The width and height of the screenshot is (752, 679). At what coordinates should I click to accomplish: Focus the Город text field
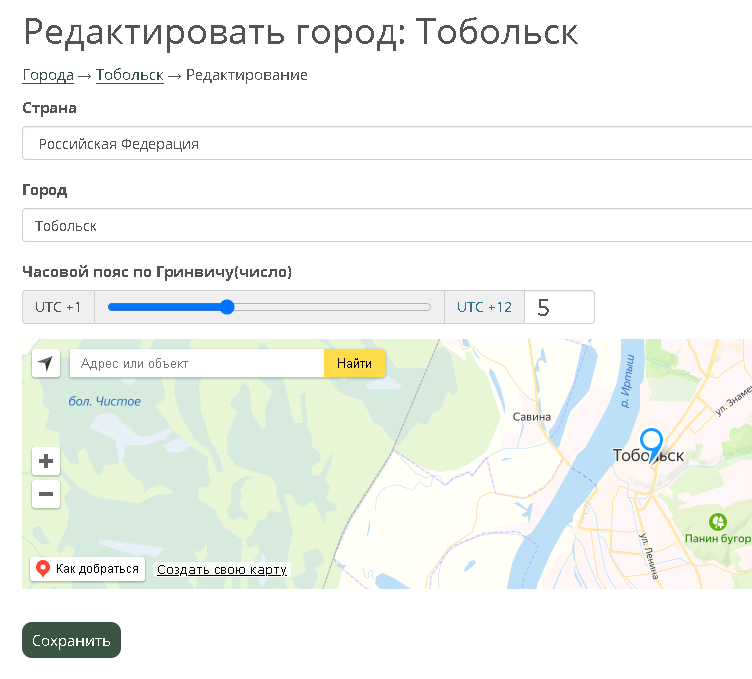[386, 226]
